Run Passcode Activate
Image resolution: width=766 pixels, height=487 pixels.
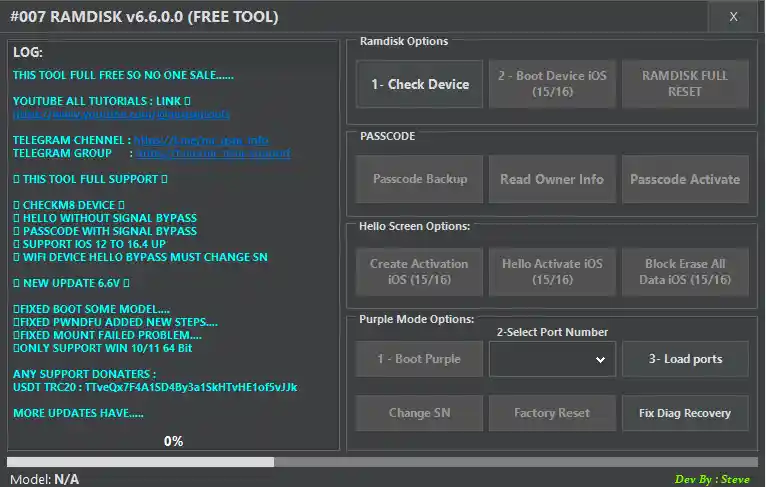pyautogui.click(x=685, y=179)
